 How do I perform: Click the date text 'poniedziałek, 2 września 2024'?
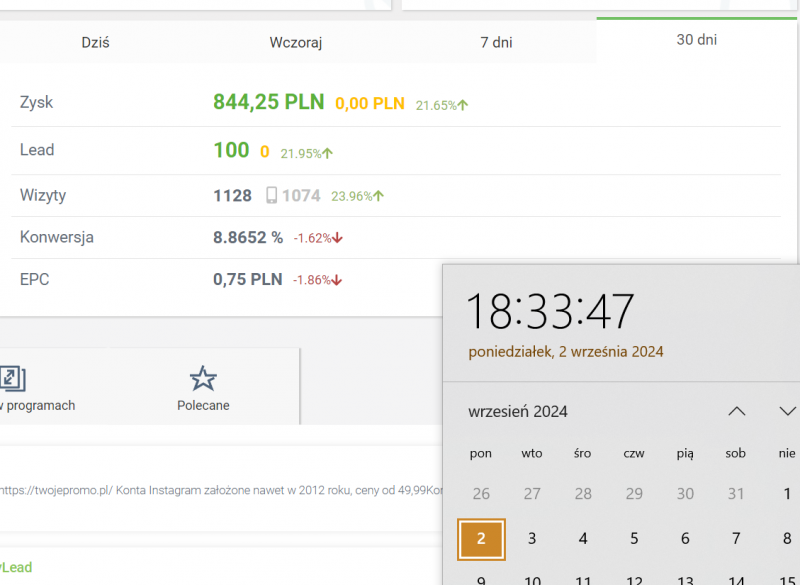[x=566, y=352]
